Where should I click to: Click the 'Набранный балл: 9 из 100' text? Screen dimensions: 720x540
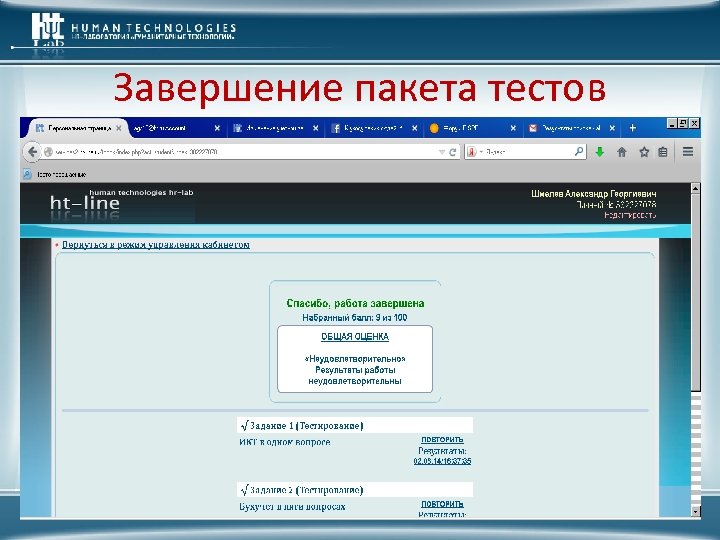355,318
